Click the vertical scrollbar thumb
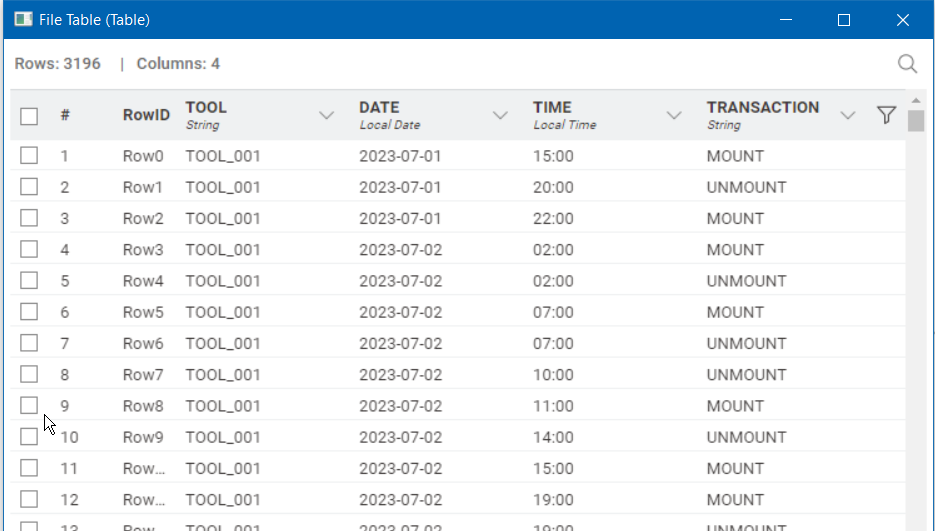Screen dimensions: 935x531 coord(916,122)
